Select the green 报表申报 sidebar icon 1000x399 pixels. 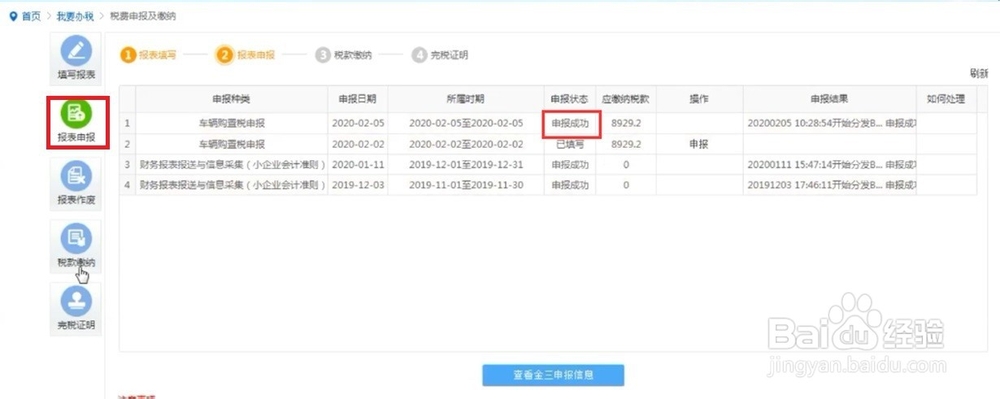77,122
